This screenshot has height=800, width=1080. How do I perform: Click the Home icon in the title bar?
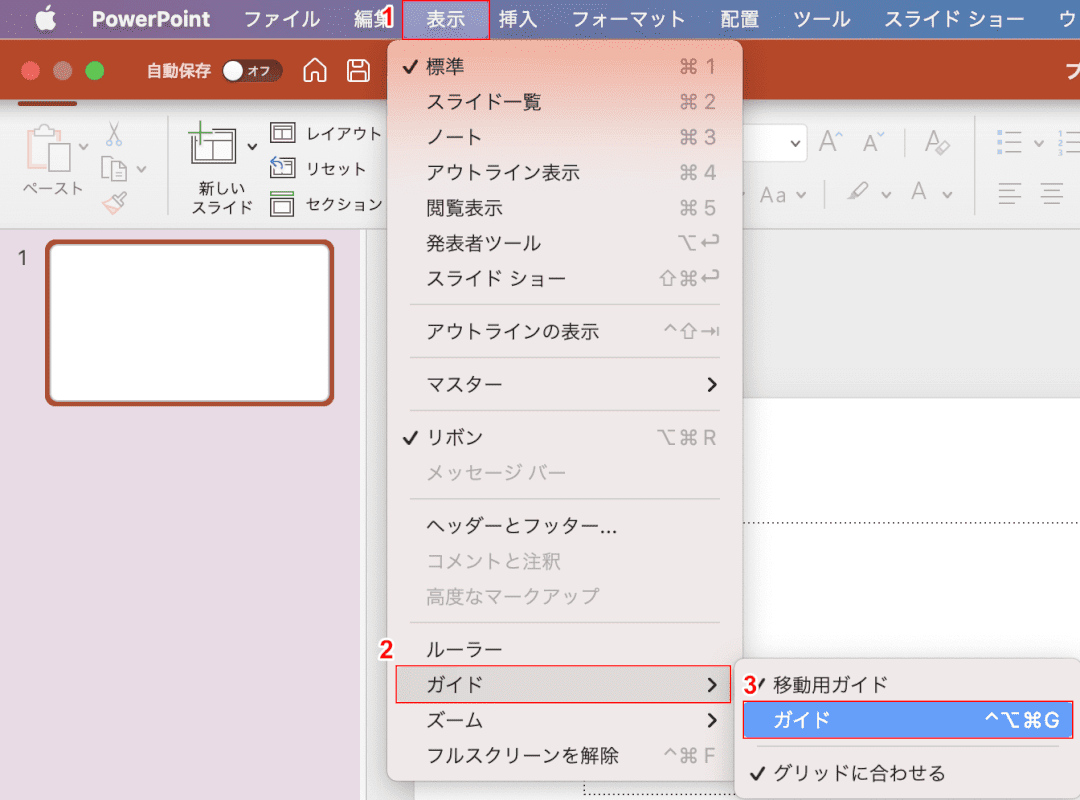pos(315,70)
